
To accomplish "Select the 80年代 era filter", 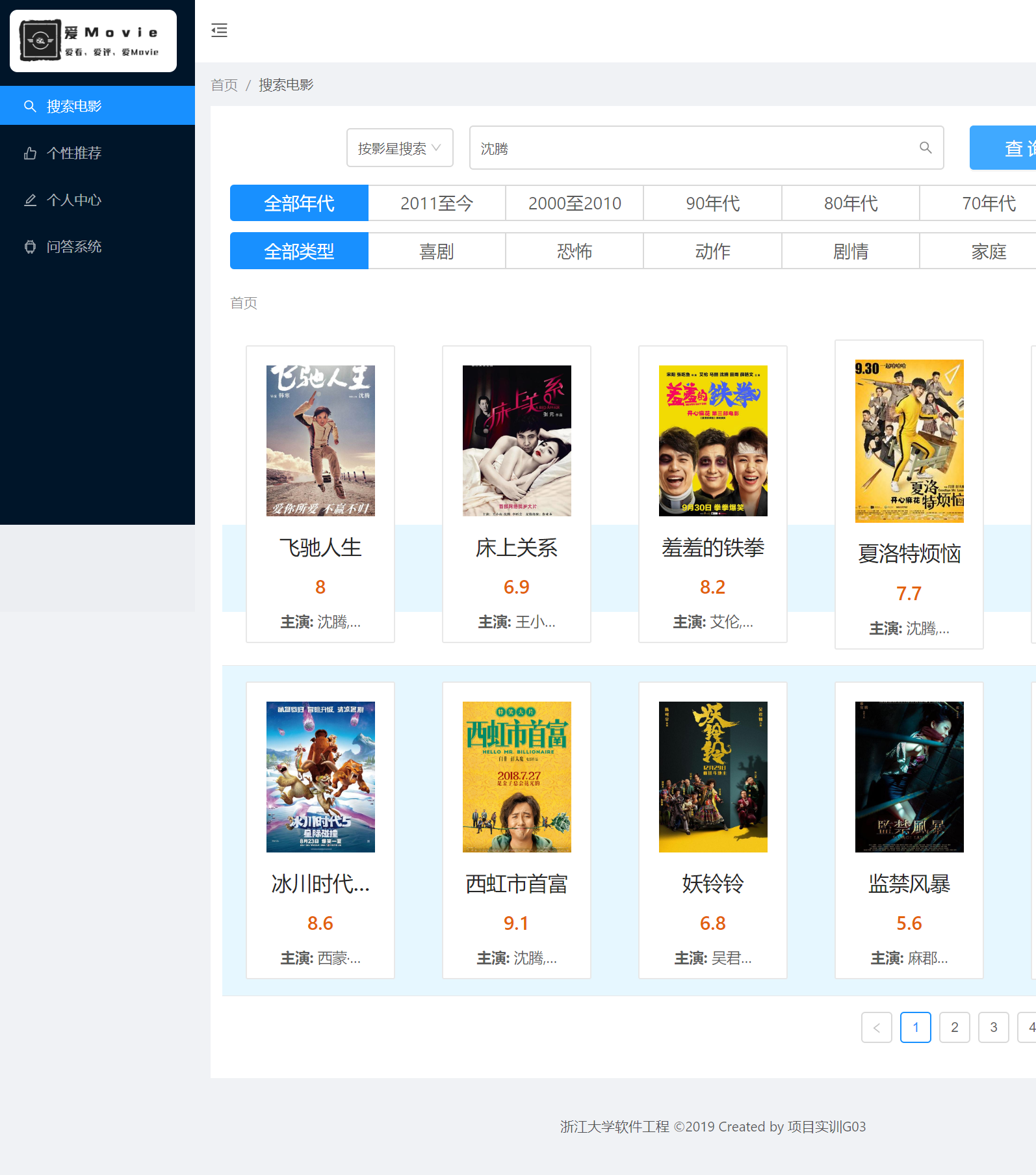I will tap(851, 204).
